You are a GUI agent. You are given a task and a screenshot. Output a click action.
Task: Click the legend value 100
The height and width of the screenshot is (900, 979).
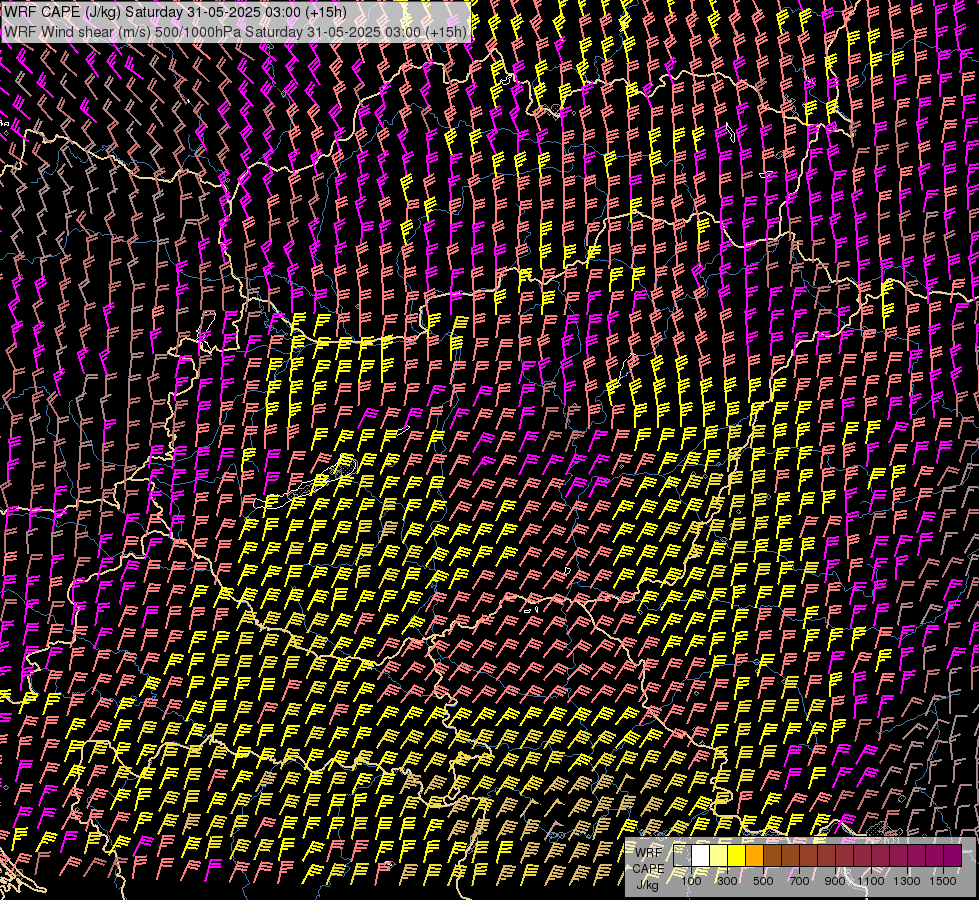691,881
